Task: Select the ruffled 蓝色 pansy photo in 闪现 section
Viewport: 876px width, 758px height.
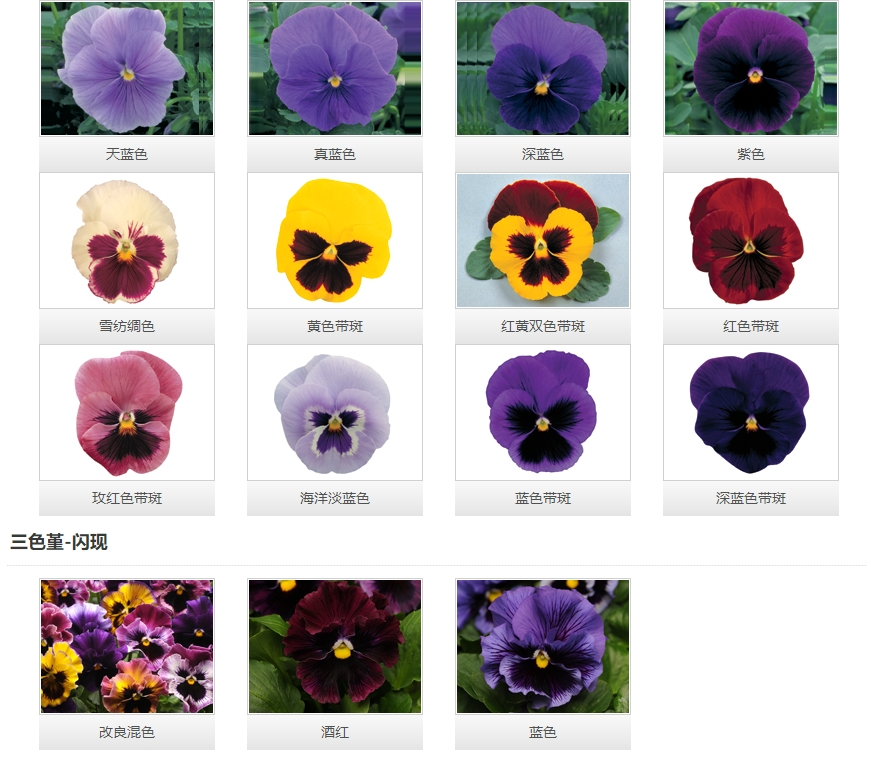Action: coord(543,646)
